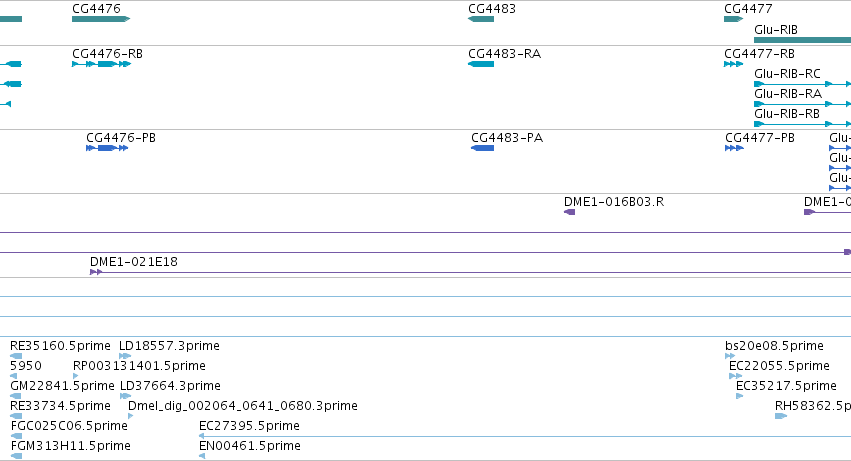Image resolution: width=851 pixels, height=461 pixels.
Task: Select the CG4476 gene bar
Action: point(101,19)
